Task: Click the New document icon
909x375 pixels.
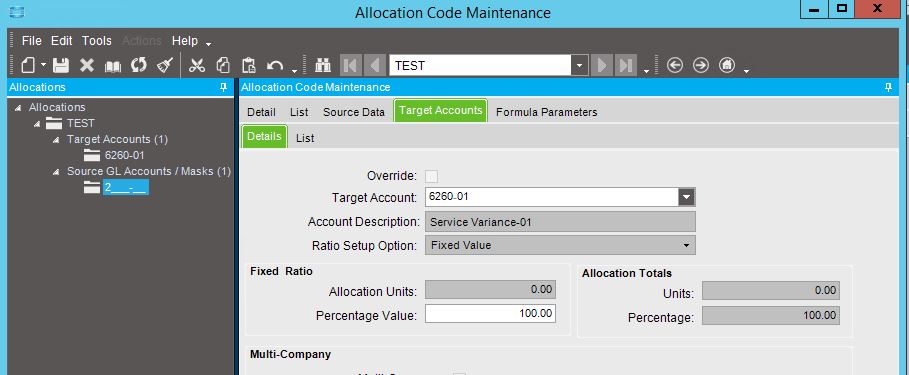Action: [28, 65]
